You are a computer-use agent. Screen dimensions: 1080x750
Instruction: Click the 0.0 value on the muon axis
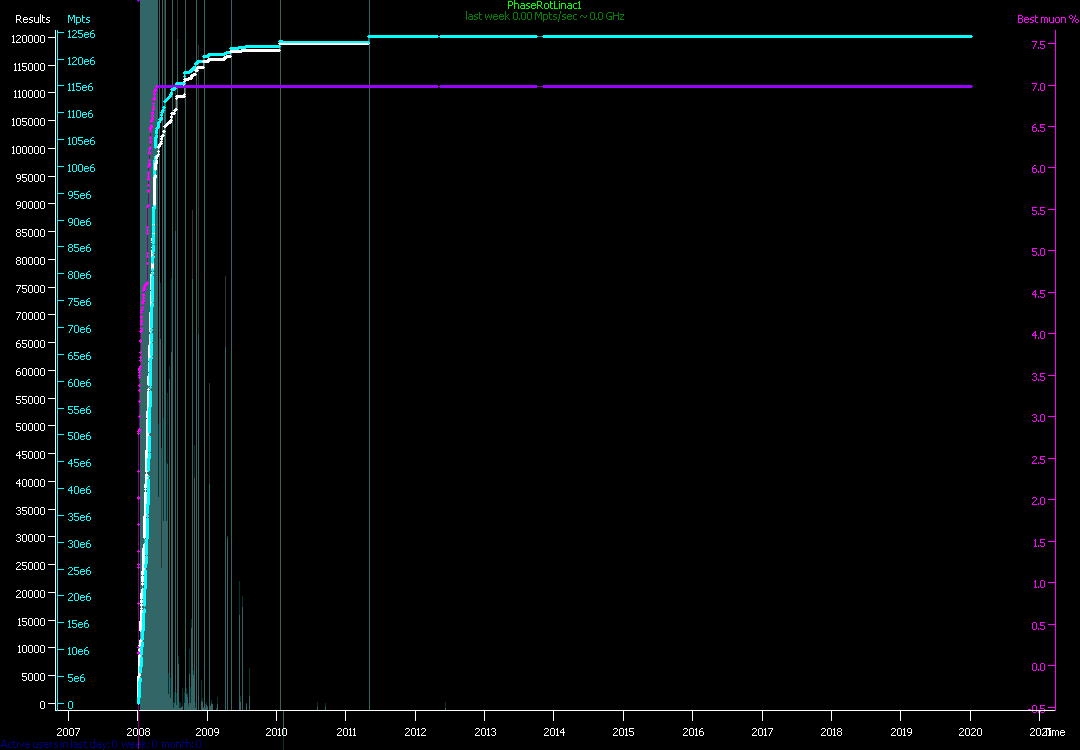tap(1039, 667)
